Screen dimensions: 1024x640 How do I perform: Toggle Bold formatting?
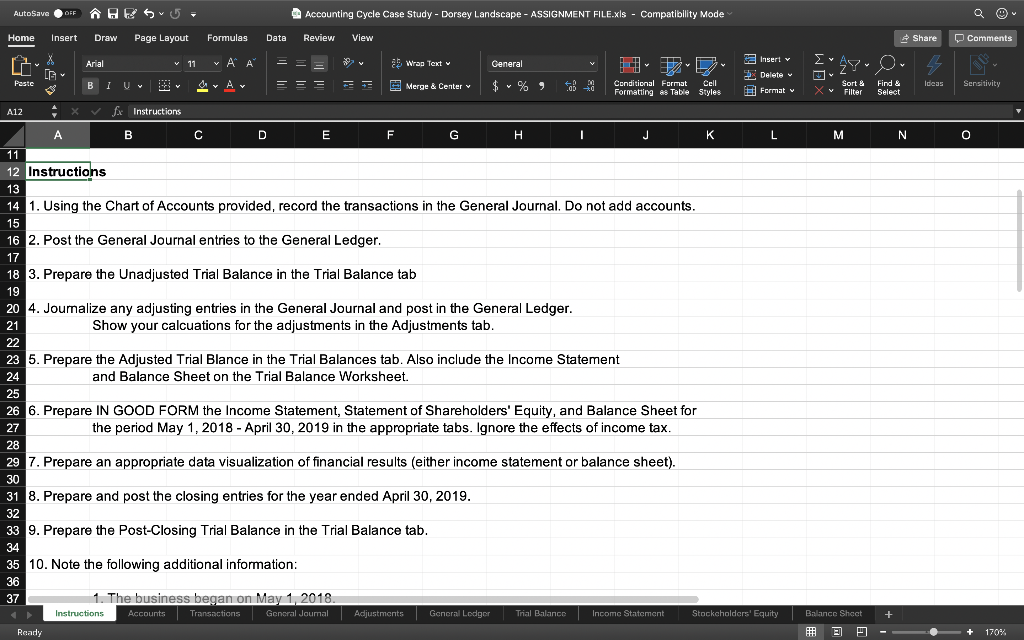[90, 86]
